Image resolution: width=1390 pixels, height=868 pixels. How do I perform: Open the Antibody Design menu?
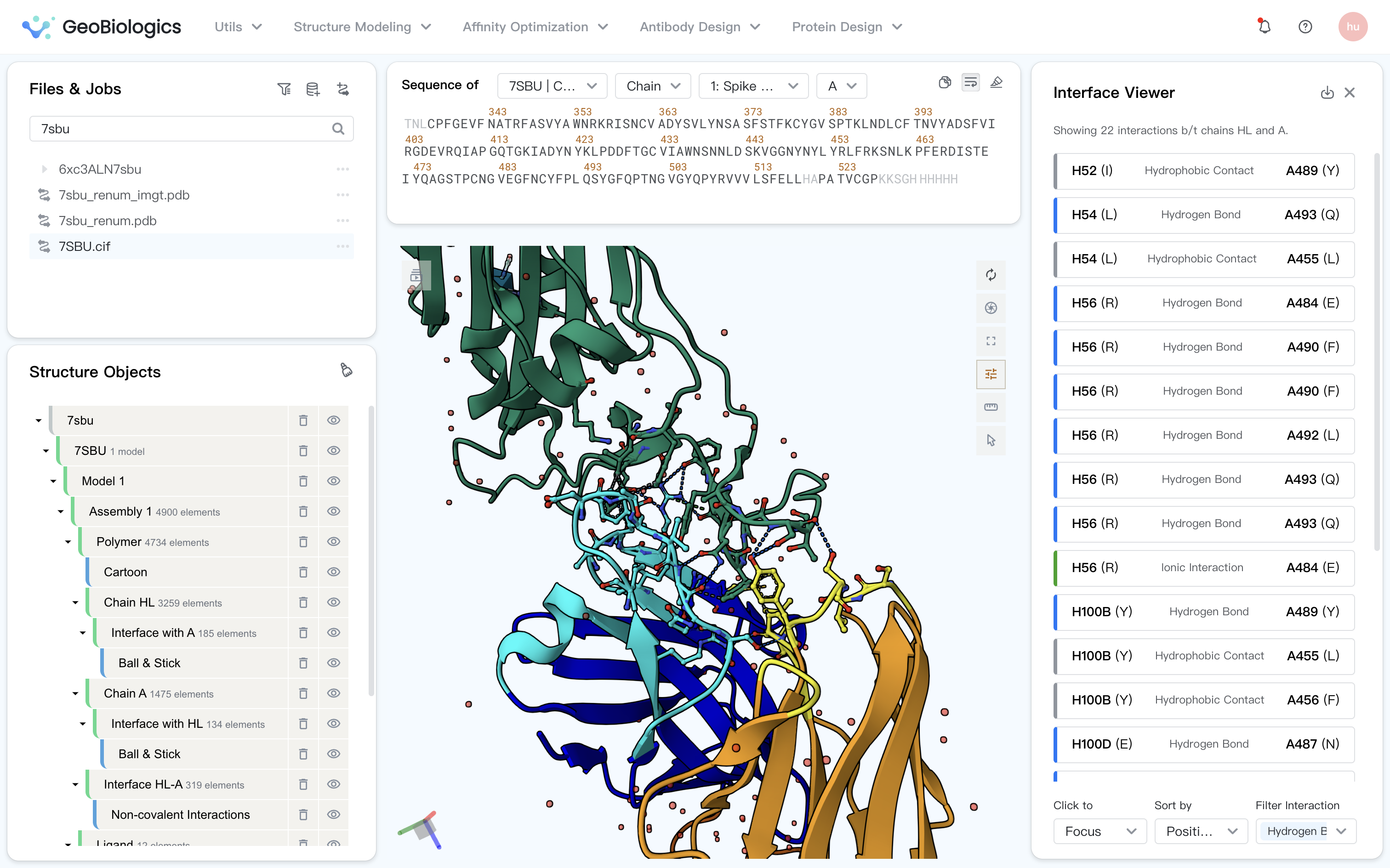pyautogui.click(x=700, y=27)
